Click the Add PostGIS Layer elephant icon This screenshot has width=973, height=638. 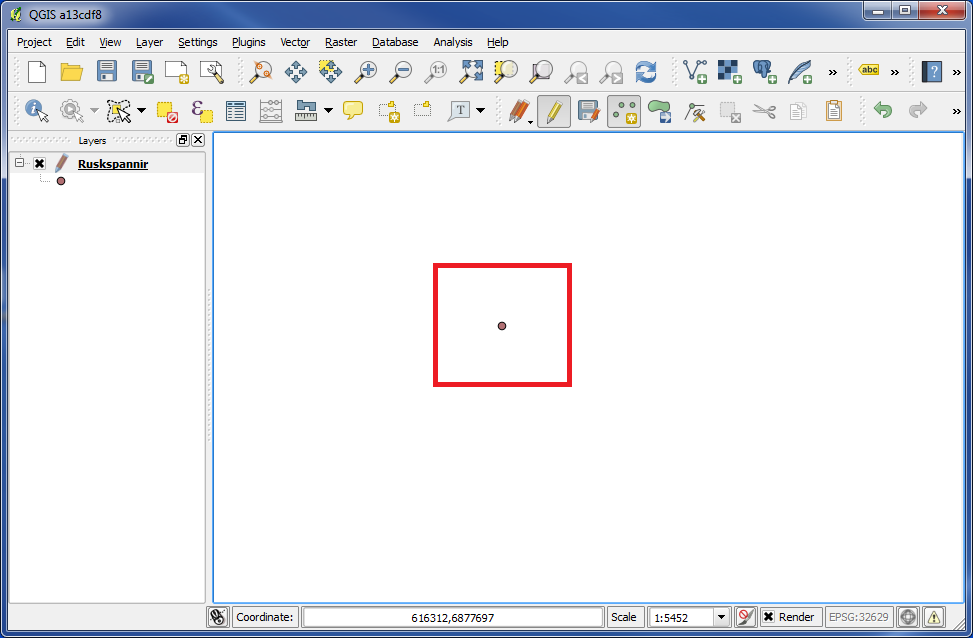[x=764, y=72]
